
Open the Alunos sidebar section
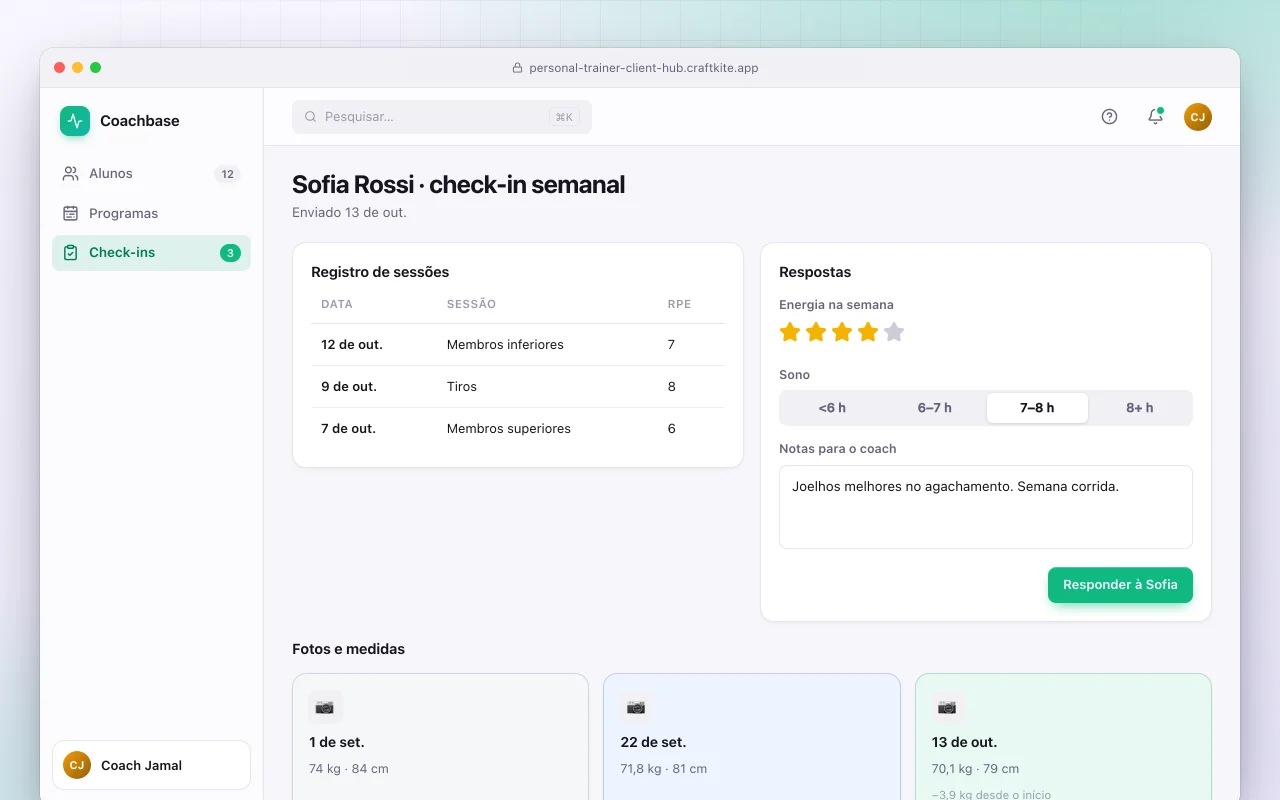pos(151,174)
